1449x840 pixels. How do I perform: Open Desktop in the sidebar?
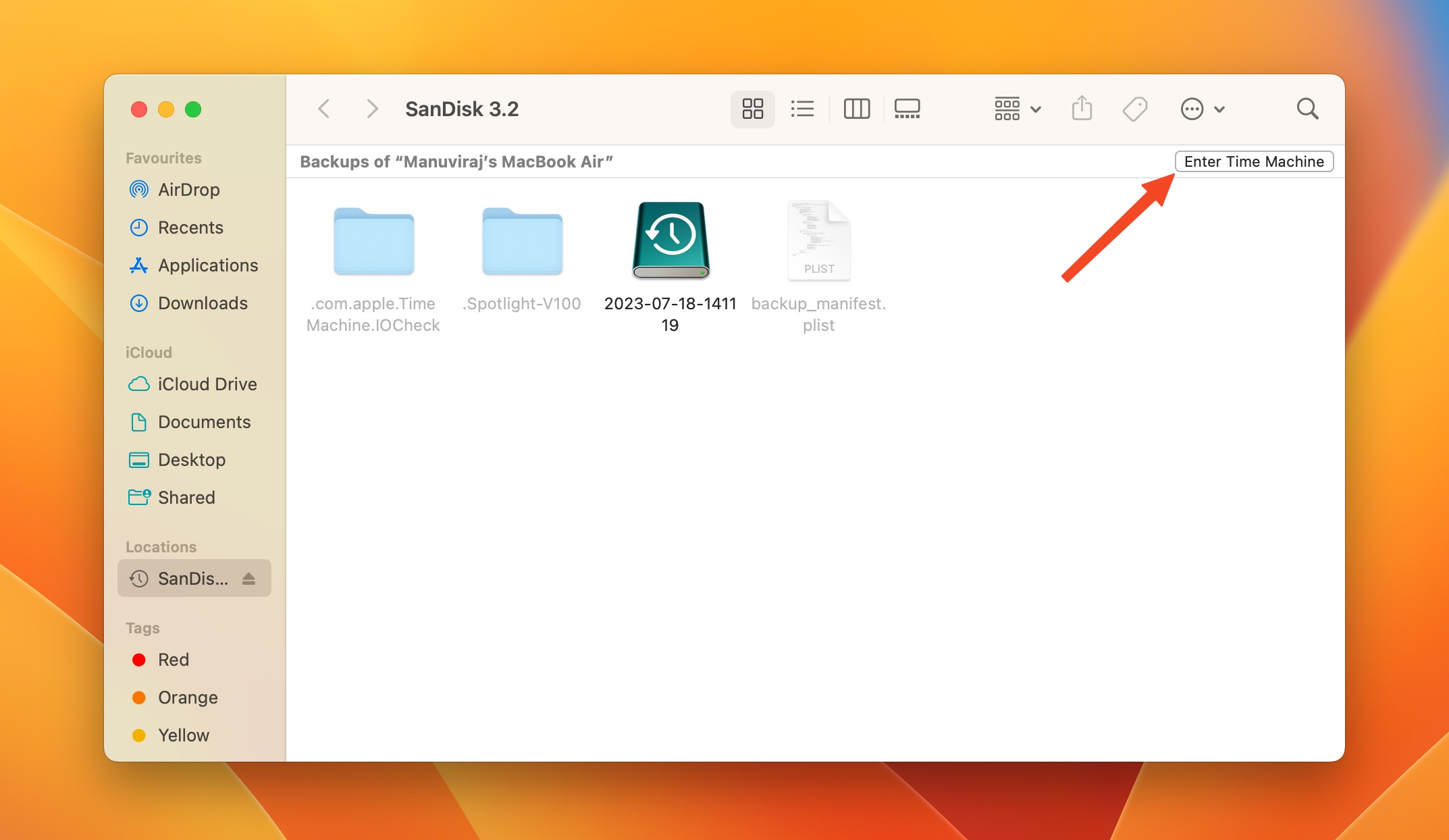[x=194, y=460]
